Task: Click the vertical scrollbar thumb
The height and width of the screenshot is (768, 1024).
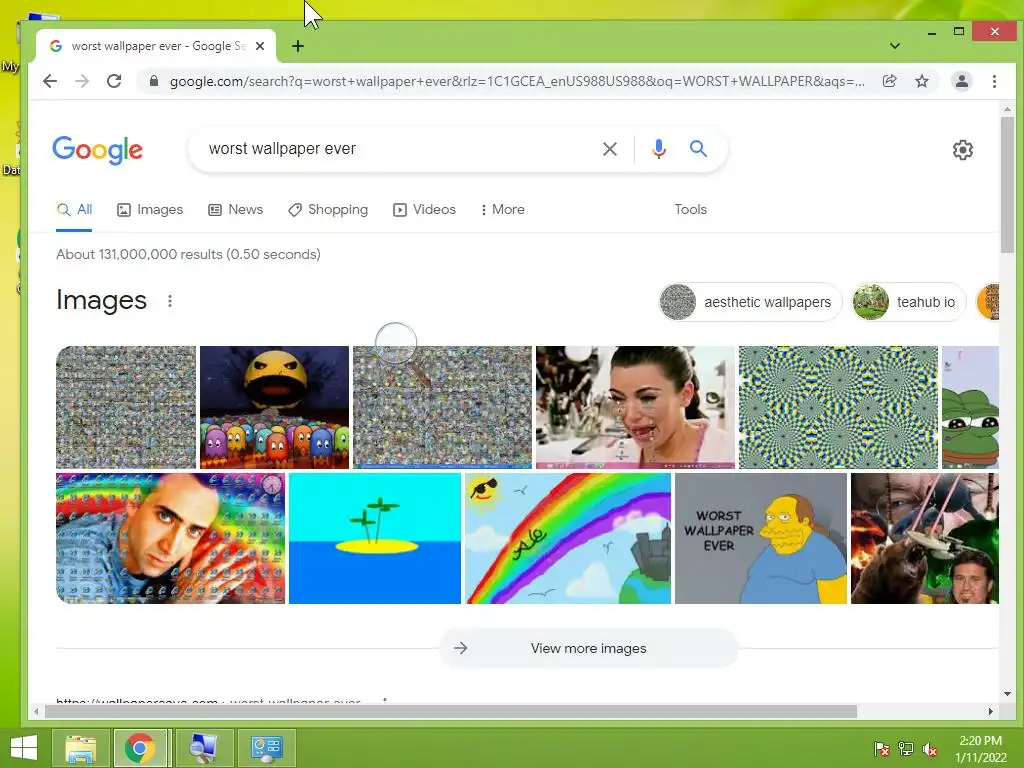Action: click(1007, 185)
